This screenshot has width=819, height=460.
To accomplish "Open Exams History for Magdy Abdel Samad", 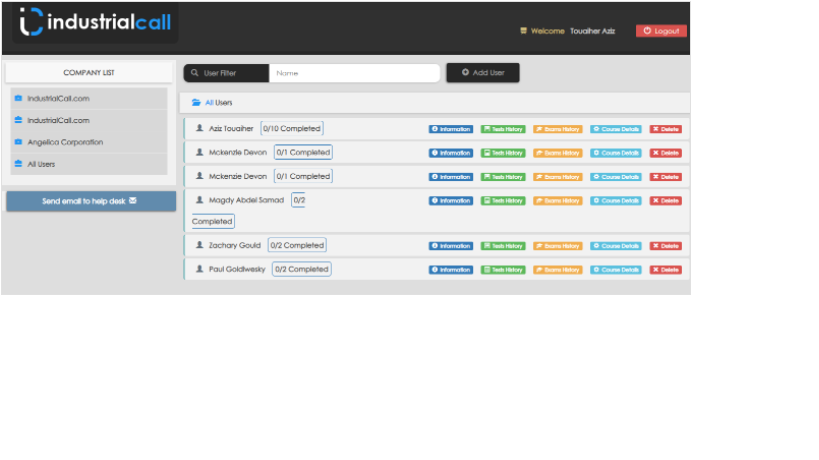I will [557, 200].
